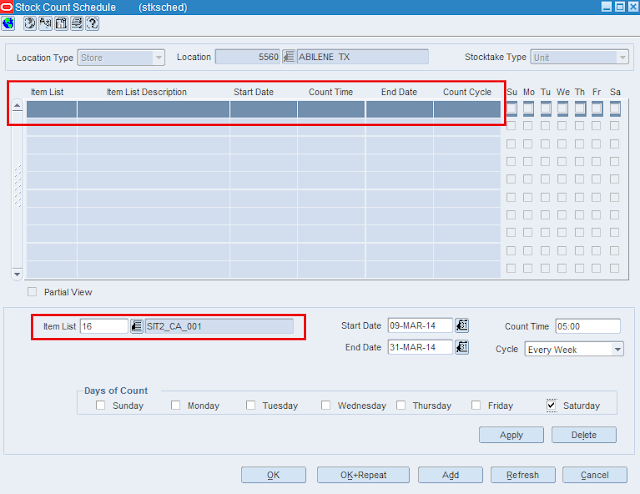Check the Partial View checkbox

coord(32,292)
